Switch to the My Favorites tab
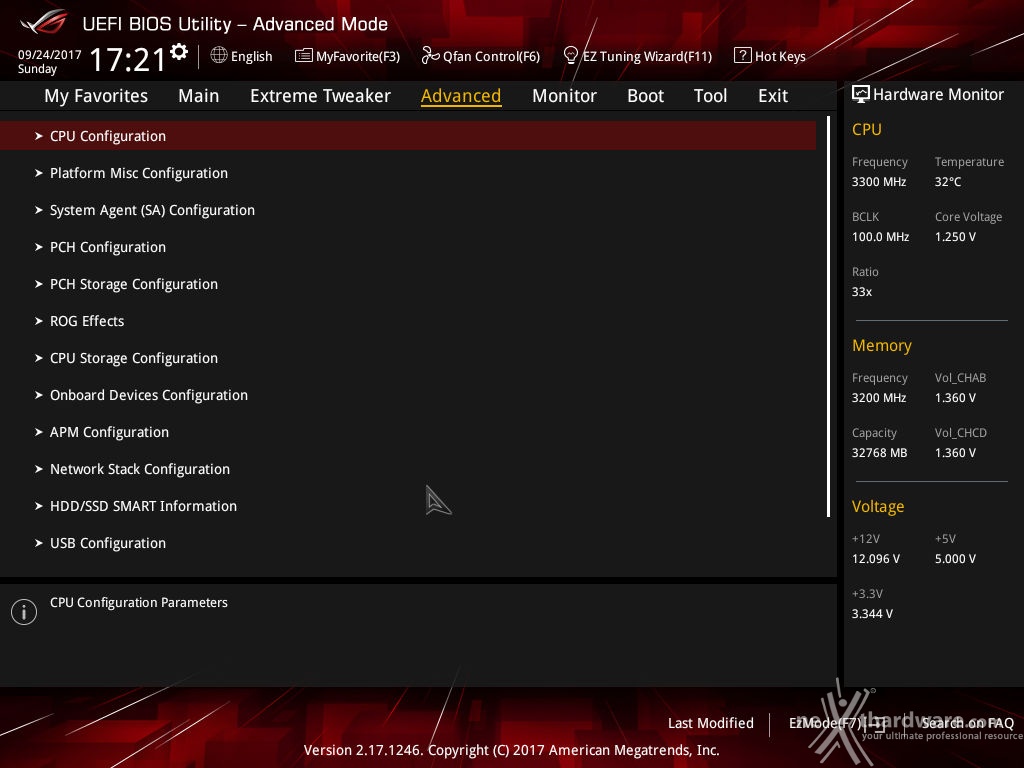The image size is (1024, 768). point(96,96)
